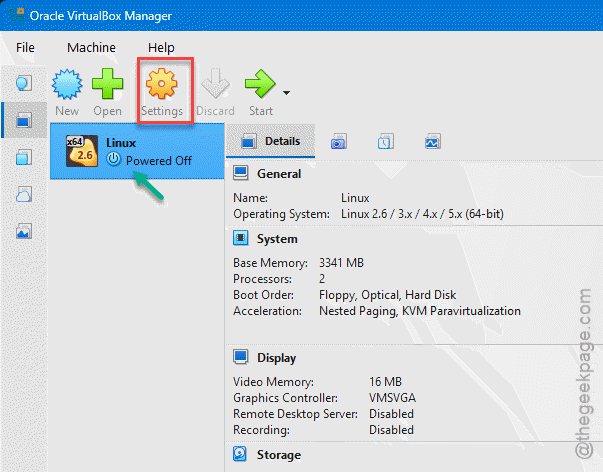The width and height of the screenshot is (603, 472).
Task: Start the virtual machine with green arrow
Action: click(x=260, y=92)
